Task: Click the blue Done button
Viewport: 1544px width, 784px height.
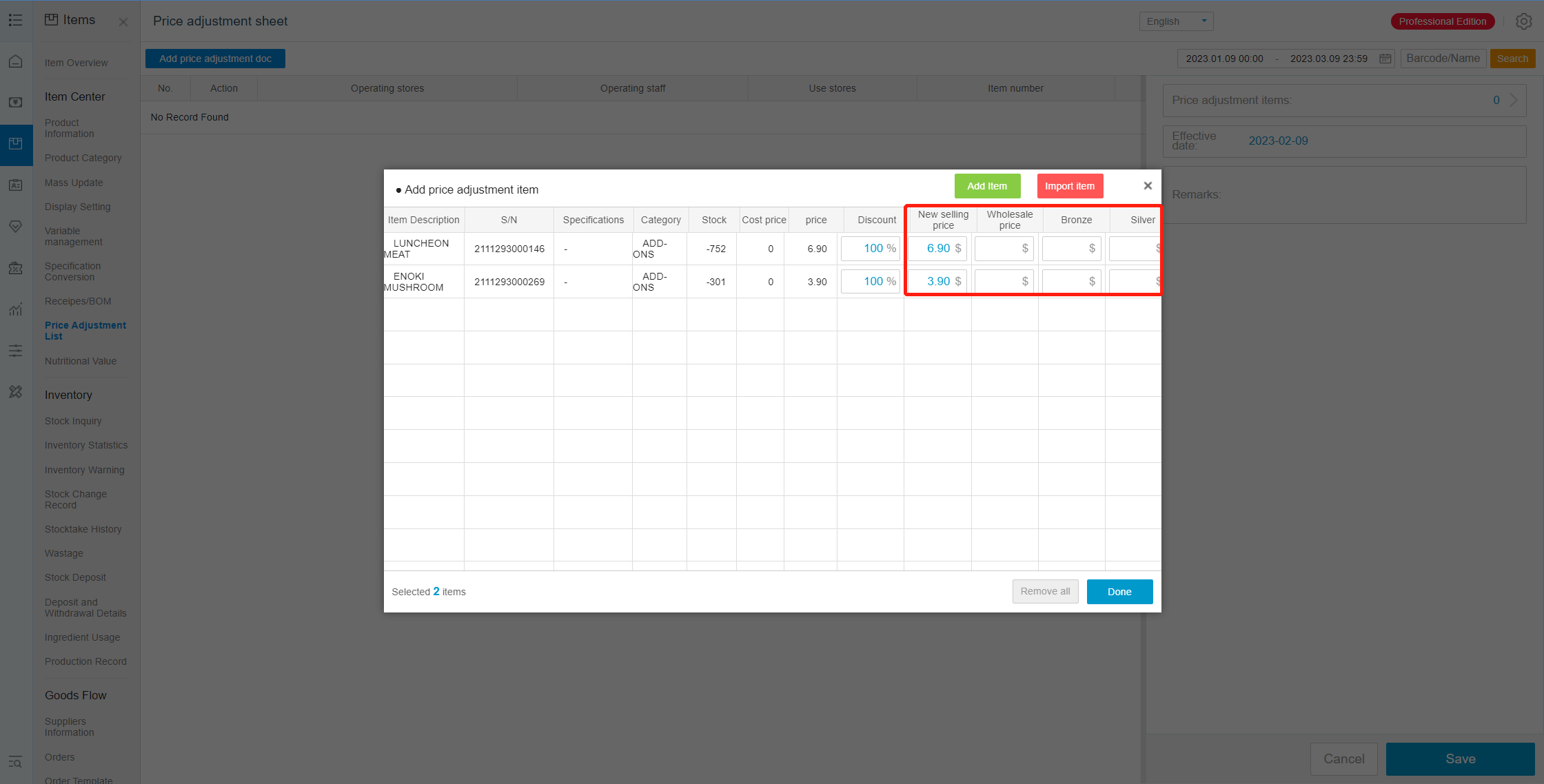Action: pyautogui.click(x=1119, y=592)
